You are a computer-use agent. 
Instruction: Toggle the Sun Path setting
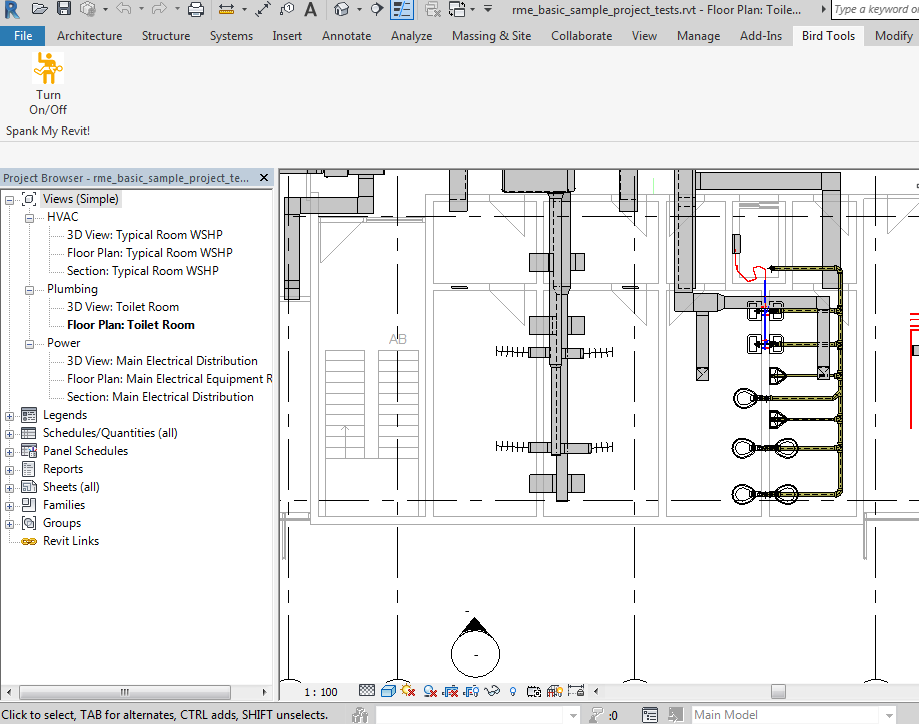(409, 691)
